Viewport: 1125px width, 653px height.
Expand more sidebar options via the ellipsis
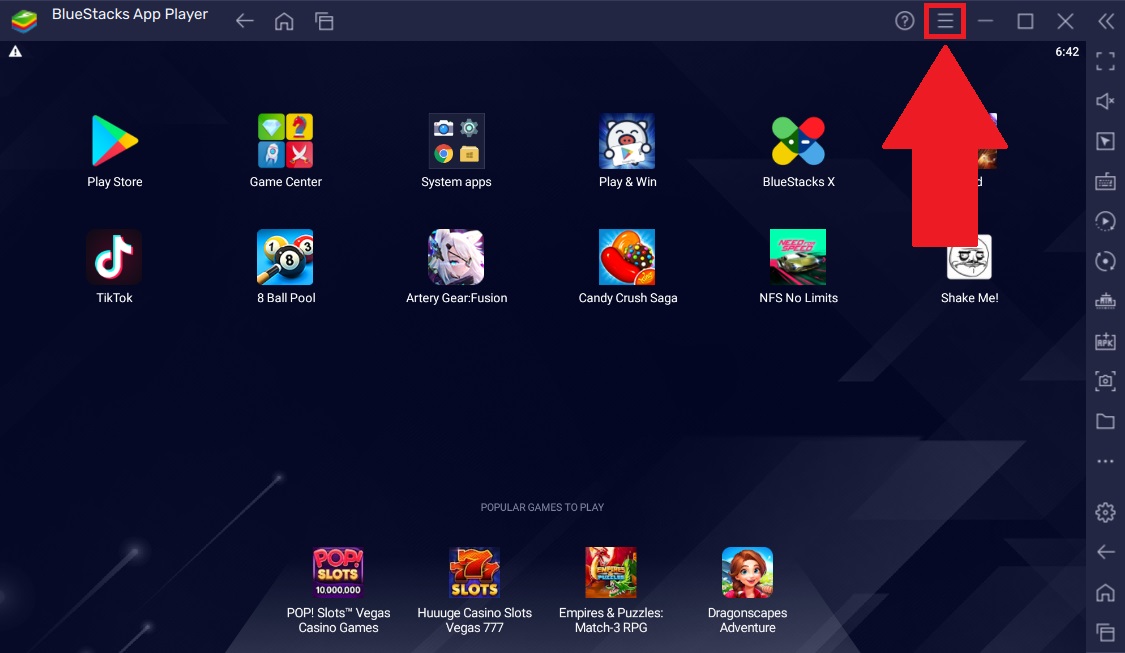[x=1105, y=461]
